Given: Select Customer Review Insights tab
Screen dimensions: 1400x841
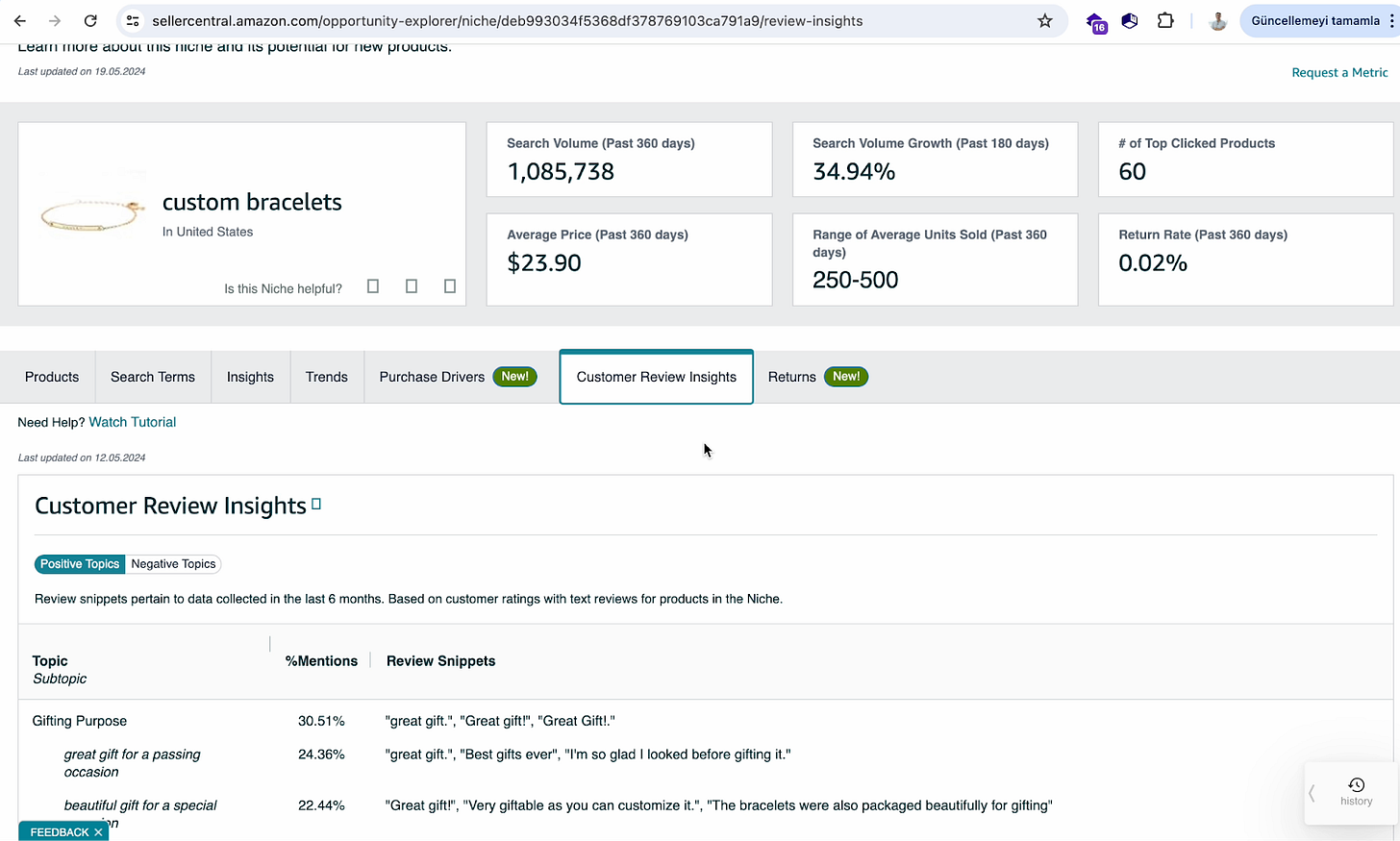Looking at the screenshot, I should (x=657, y=377).
